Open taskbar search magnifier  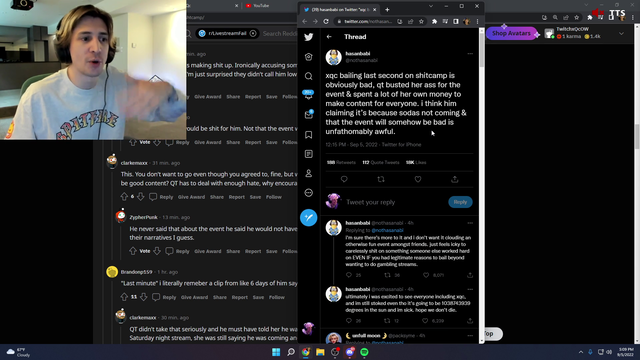point(291,352)
